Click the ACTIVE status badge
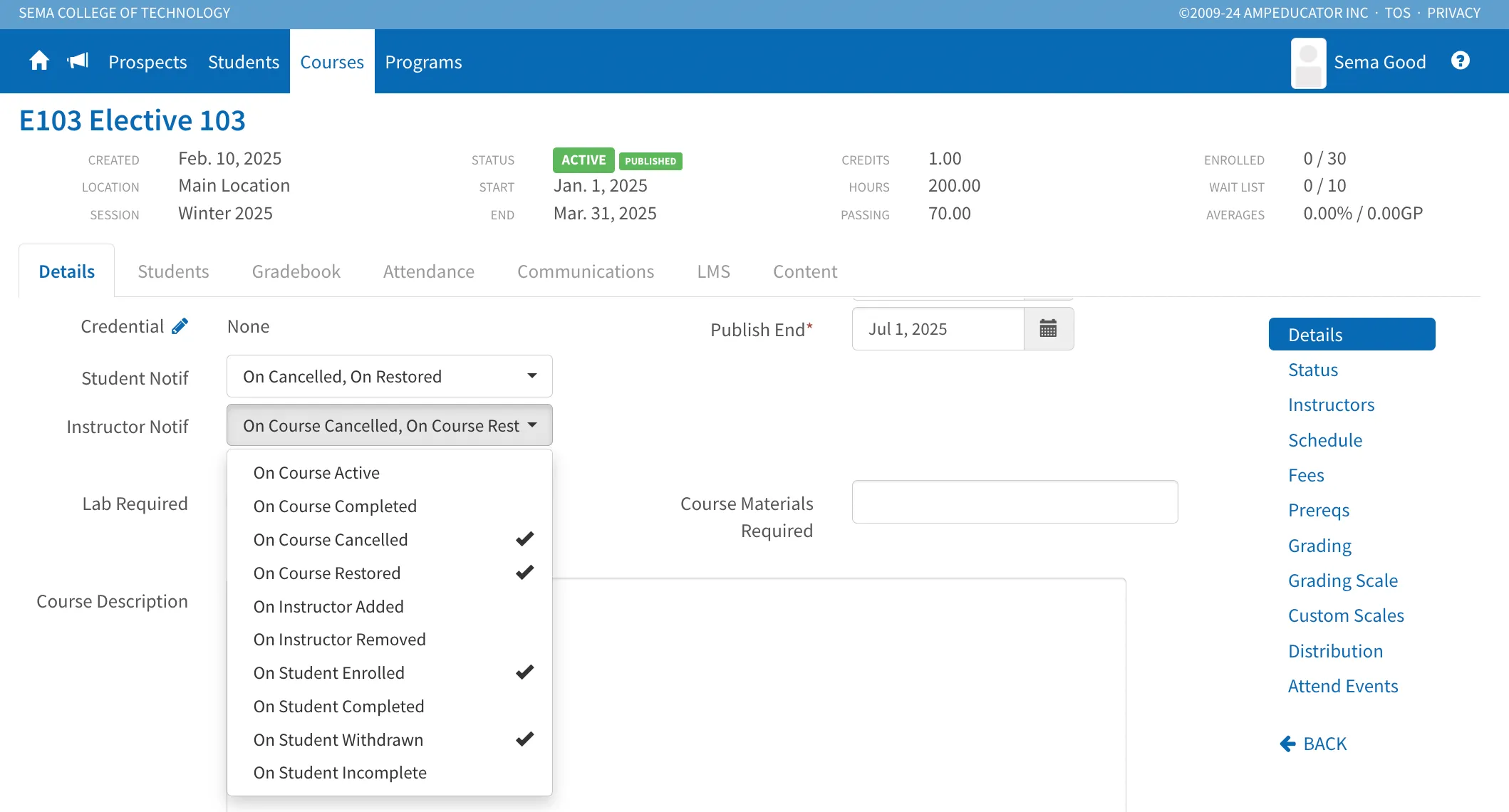The height and width of the screenshot is (812, 1509). click(x=584, y=160)
